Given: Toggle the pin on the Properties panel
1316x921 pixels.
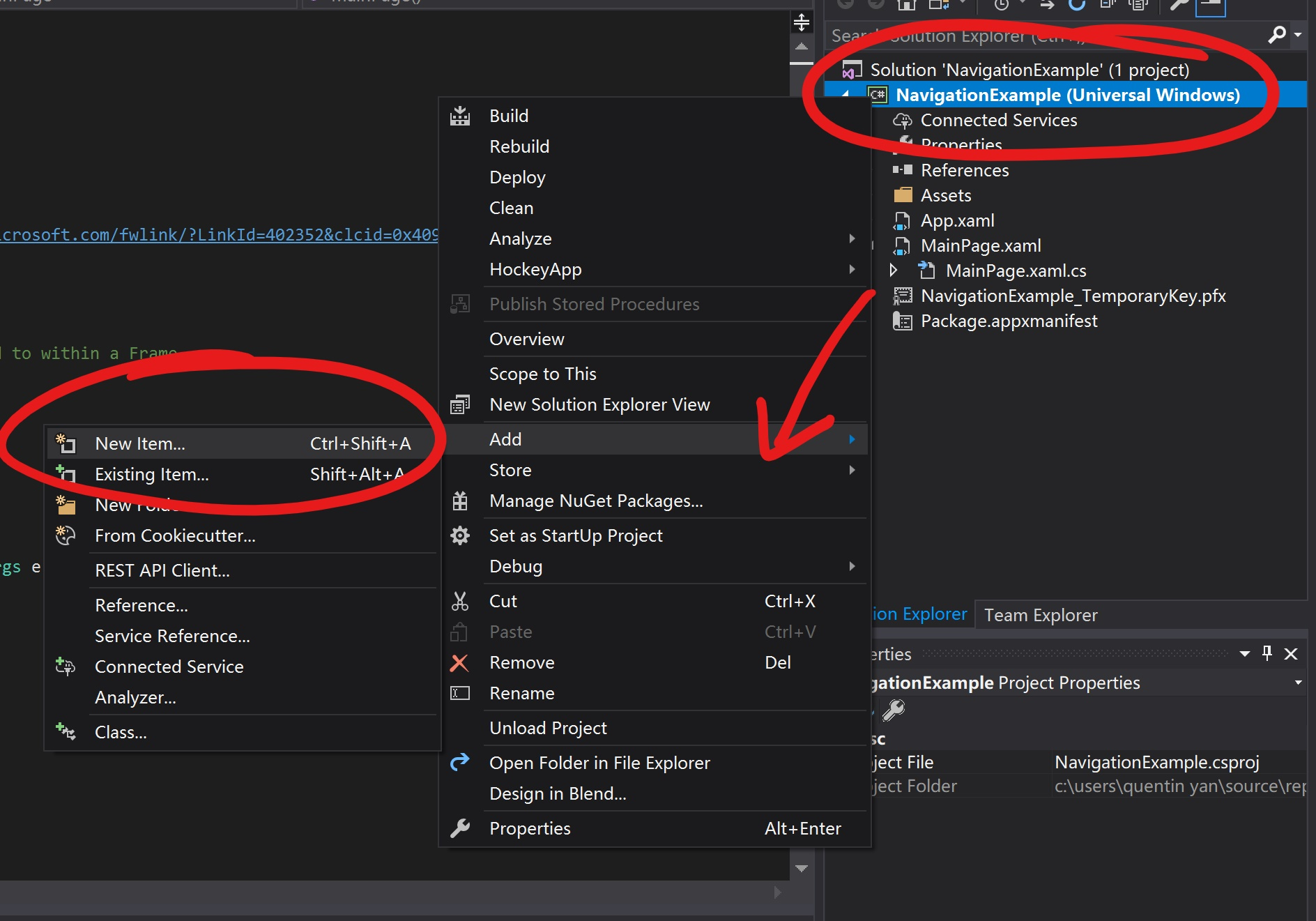Looking at the screenshot, I should click(1267, 653).
